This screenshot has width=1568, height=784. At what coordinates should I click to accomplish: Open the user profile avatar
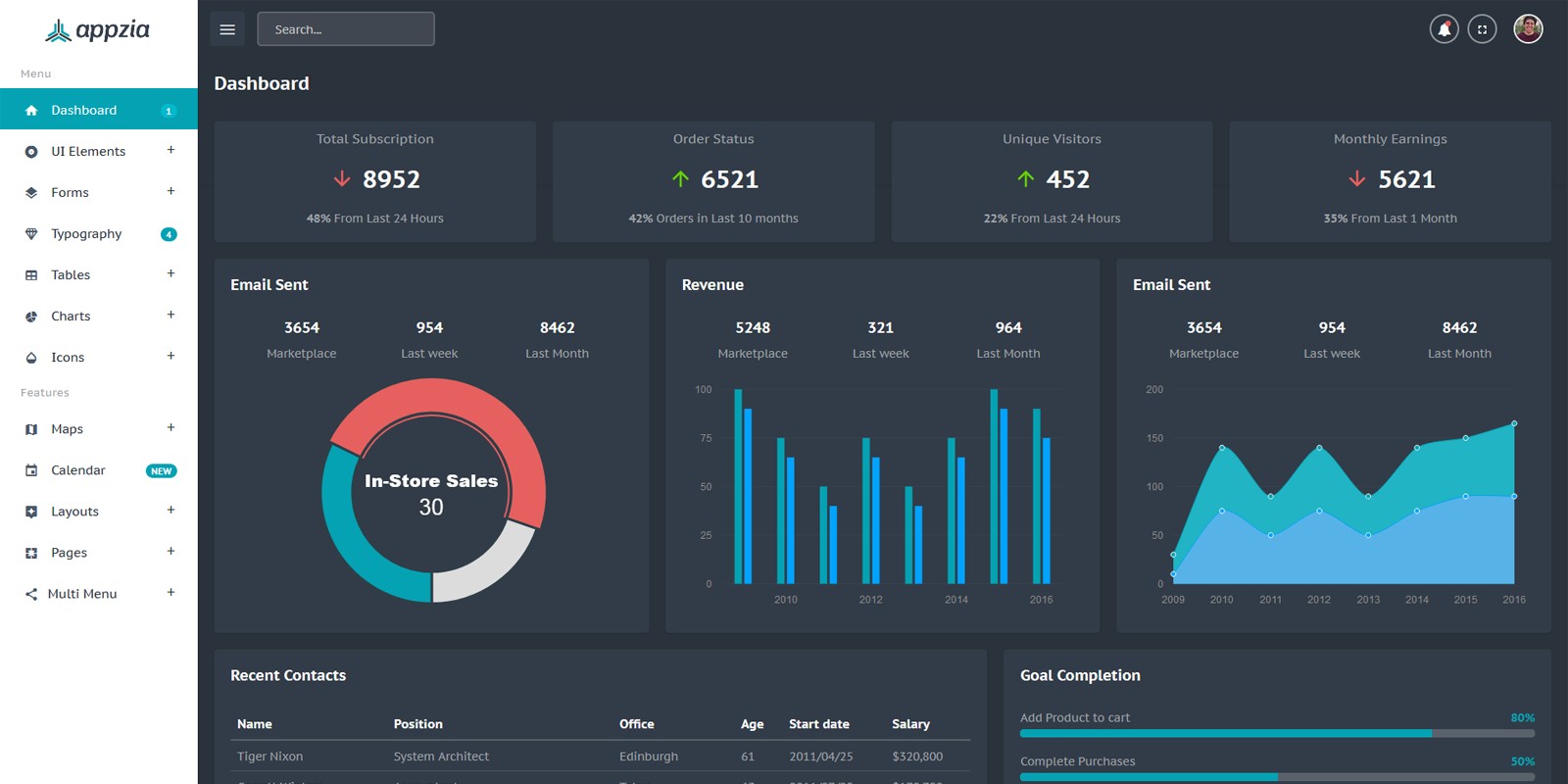coord(1528,29)
